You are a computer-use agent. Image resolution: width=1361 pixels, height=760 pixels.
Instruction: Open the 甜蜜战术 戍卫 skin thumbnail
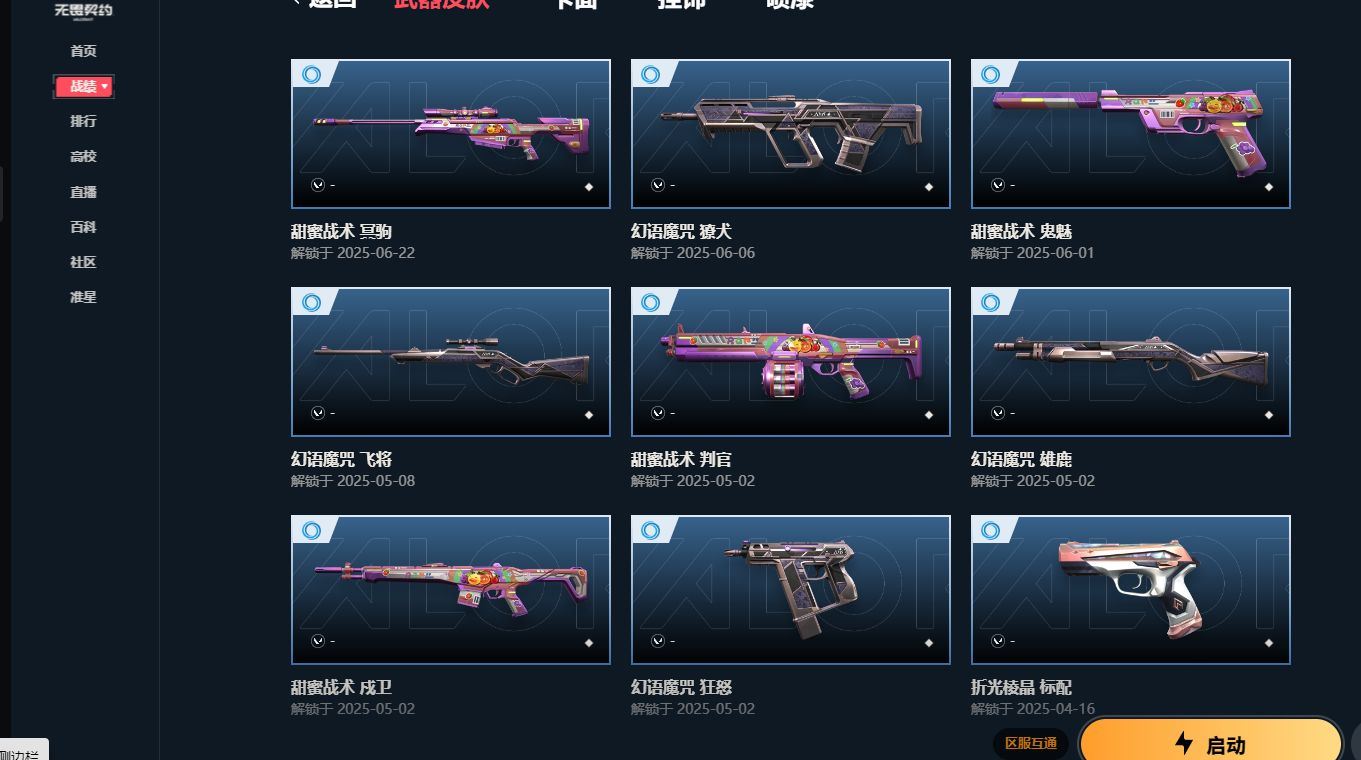coord(451,590)
